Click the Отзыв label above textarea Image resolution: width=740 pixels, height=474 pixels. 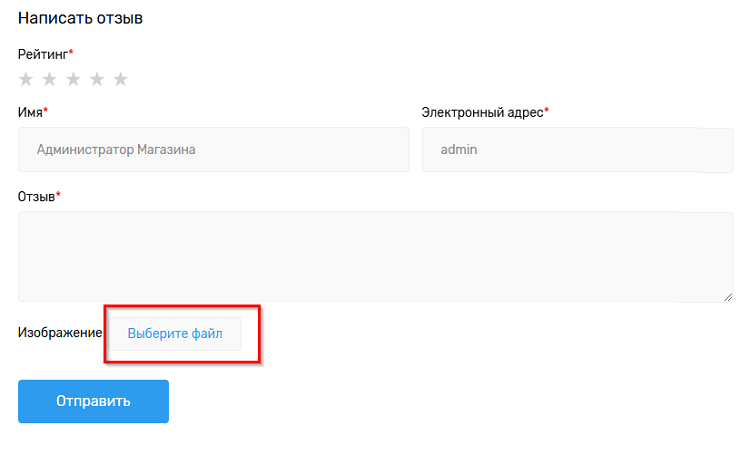[35, 196]
